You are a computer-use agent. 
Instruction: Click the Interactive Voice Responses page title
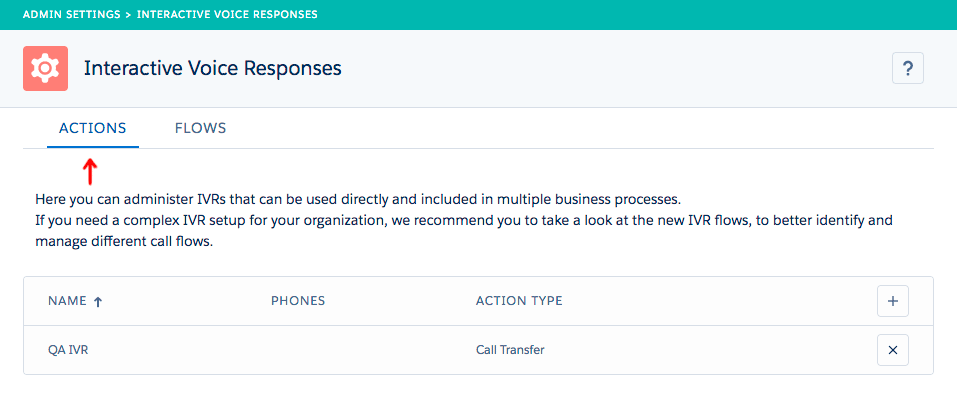point(212,68)
